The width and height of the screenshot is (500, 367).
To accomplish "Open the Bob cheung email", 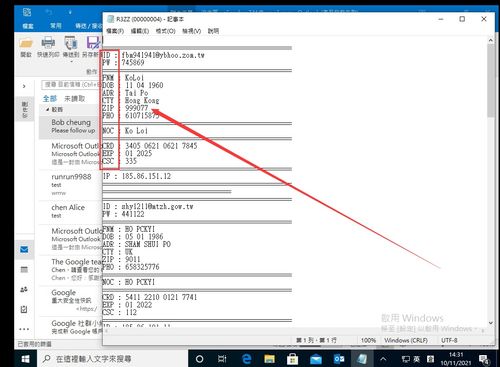I will pyautogui.click(x=71, y=126).
